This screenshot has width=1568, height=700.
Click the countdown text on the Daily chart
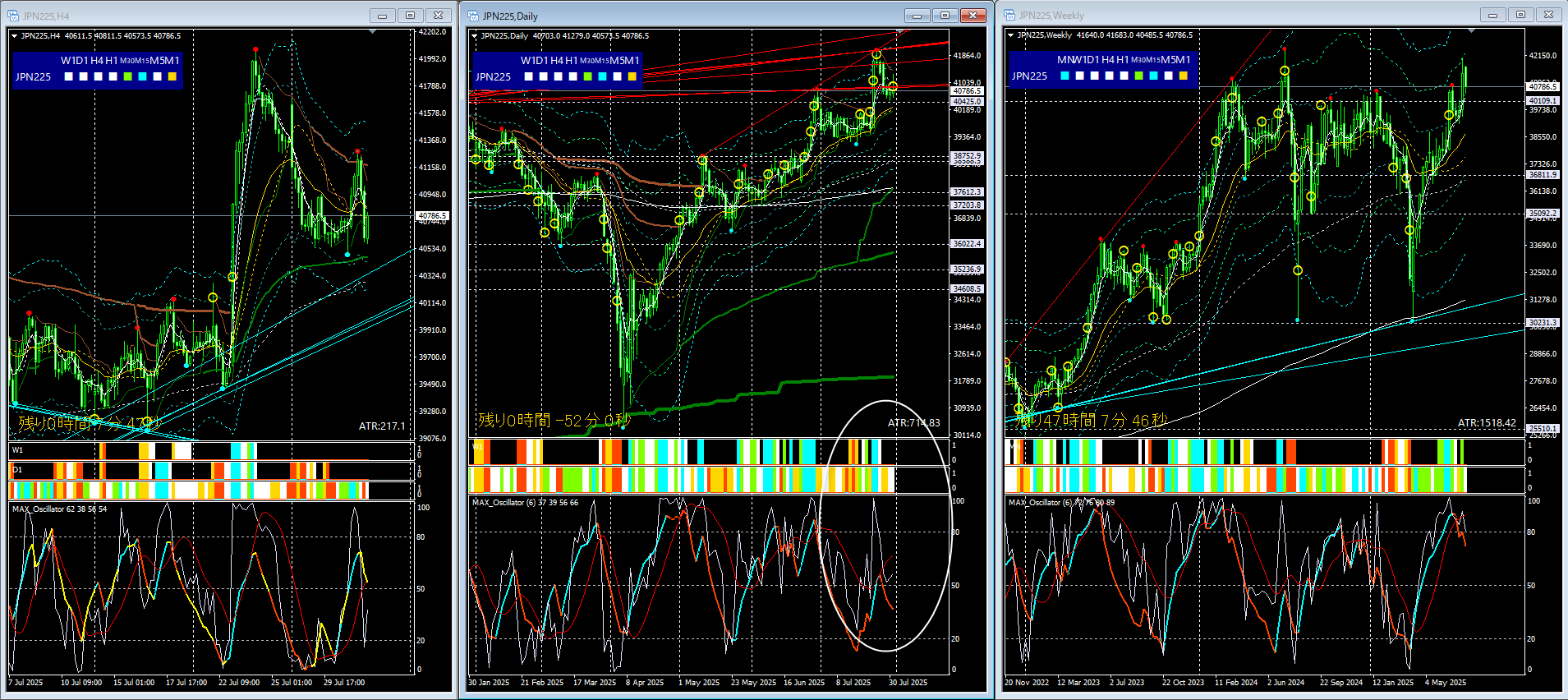pos(554,421)
